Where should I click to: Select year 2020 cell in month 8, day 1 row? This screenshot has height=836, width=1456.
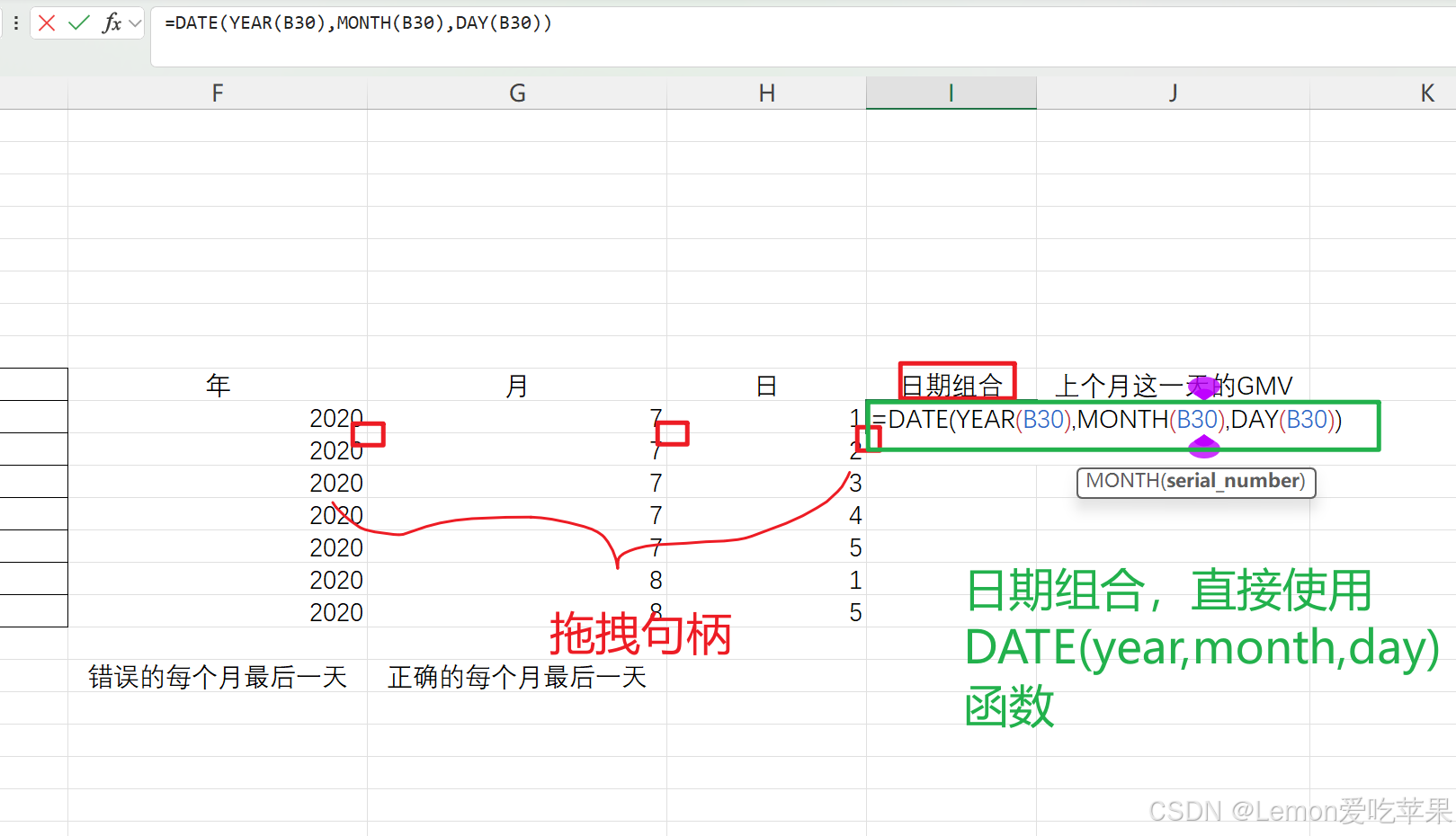218,579
